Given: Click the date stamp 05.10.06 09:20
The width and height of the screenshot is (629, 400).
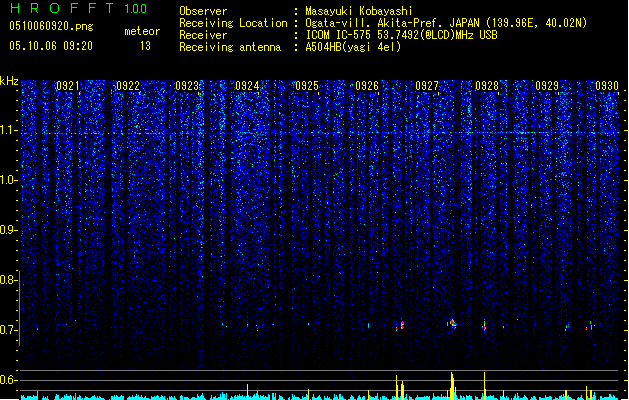Looking at the screenshot, I should coord(51,46).
